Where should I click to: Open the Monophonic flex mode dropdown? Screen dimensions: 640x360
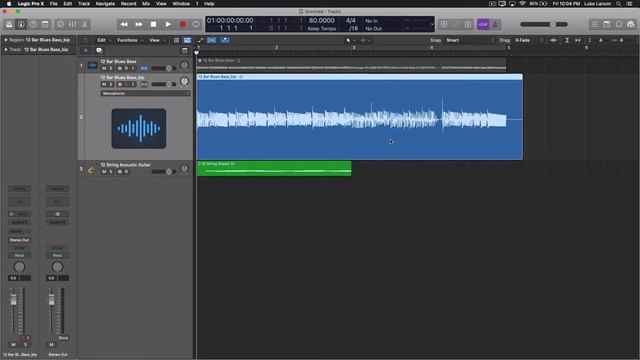tap(145, 93)
